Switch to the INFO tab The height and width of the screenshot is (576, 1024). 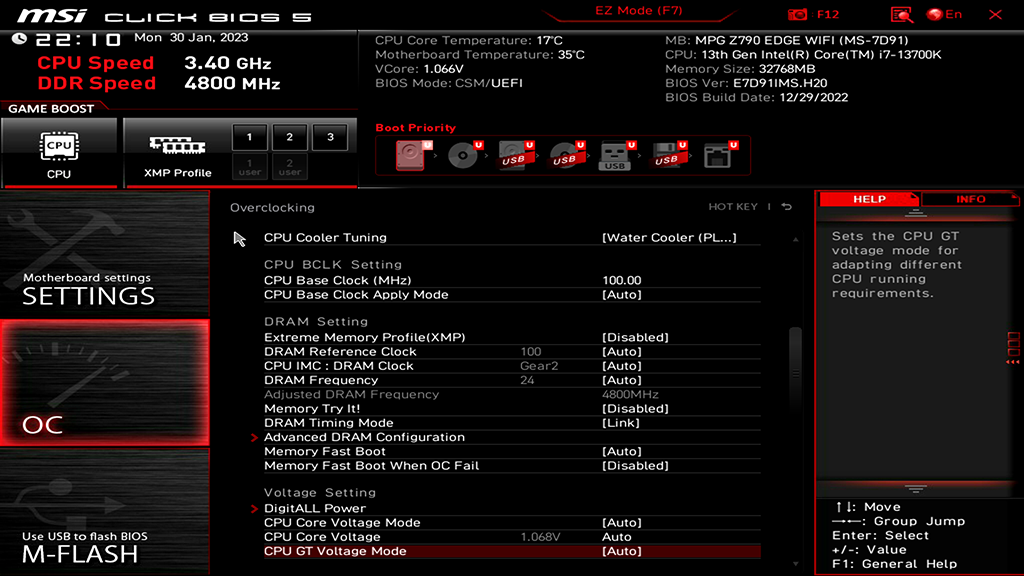(x=968, y=198)
